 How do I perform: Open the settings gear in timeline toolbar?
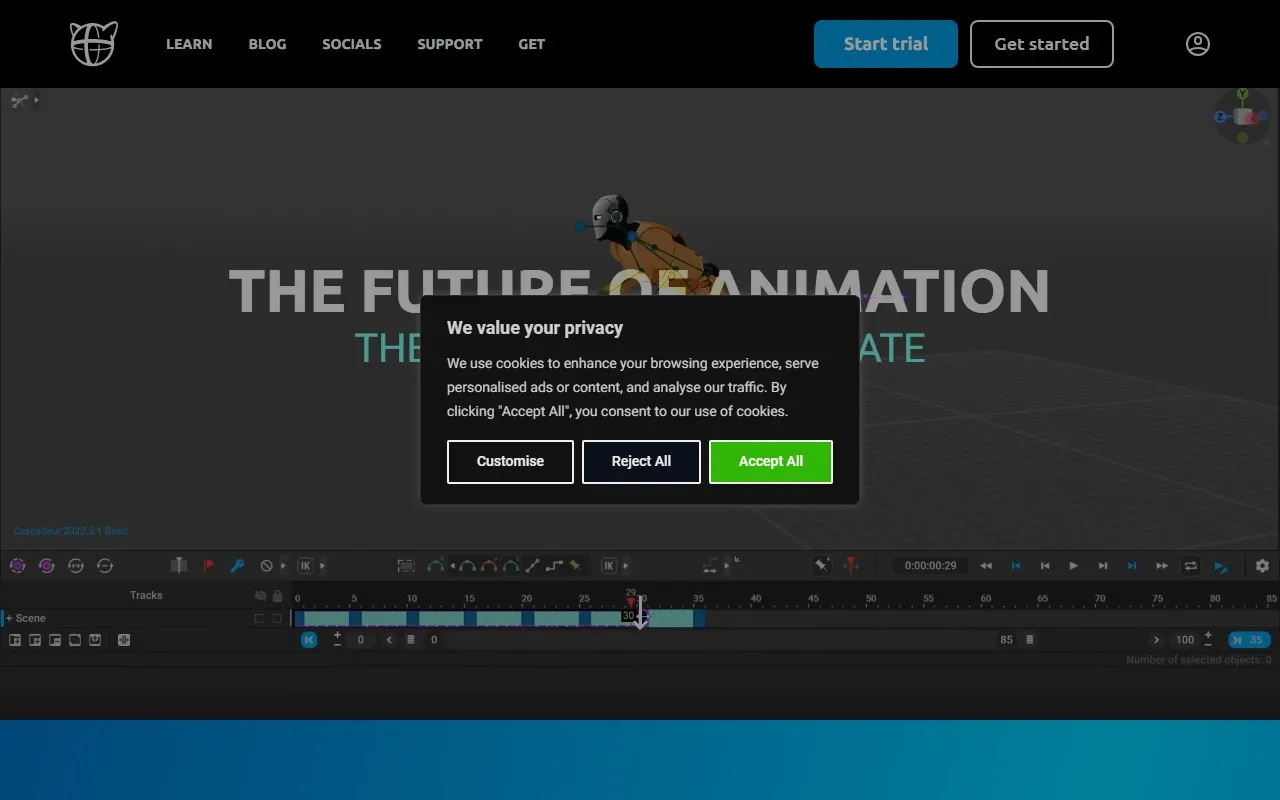pyautogui.click(x=1262, y=566)
